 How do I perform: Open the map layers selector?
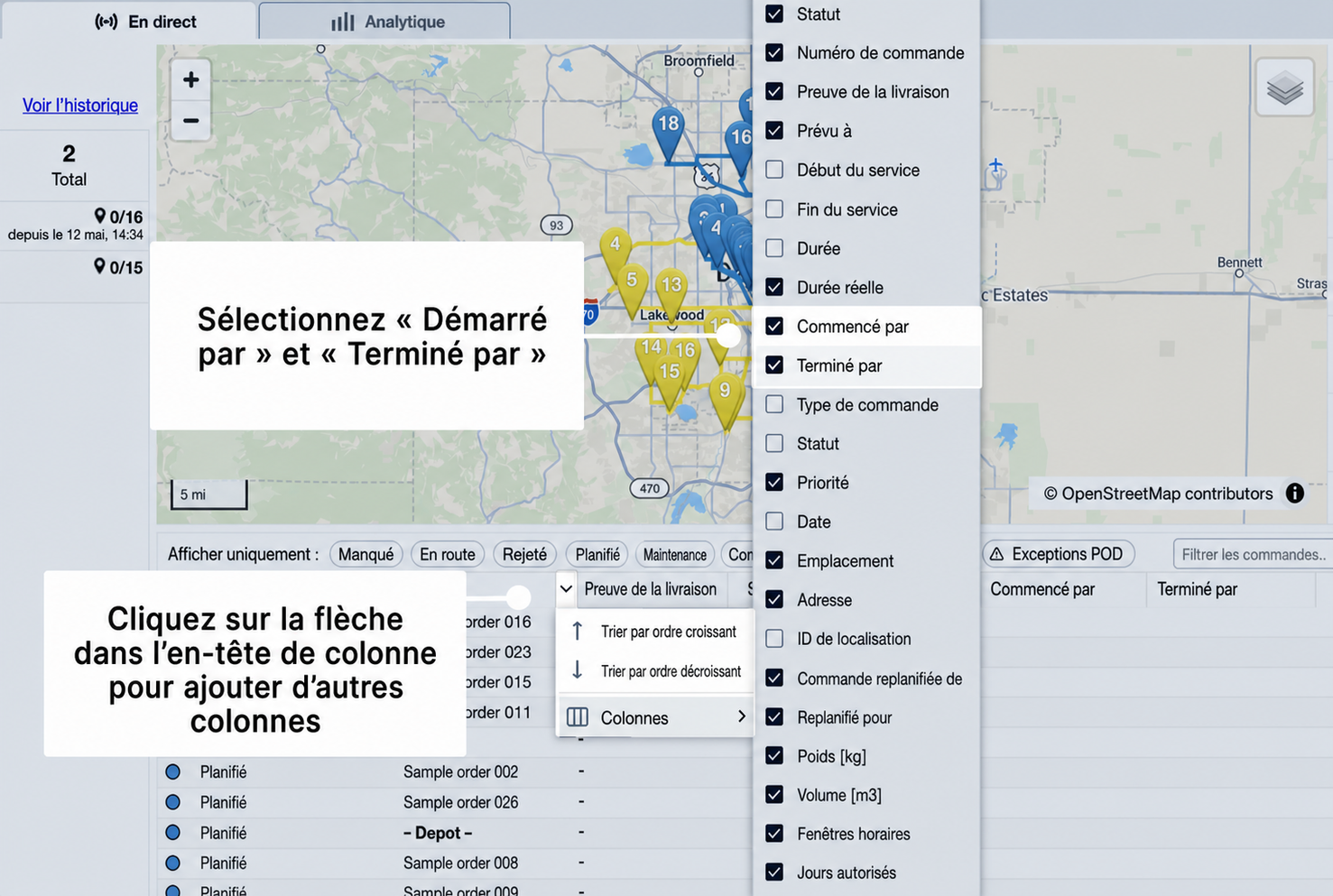[1284, 88]
